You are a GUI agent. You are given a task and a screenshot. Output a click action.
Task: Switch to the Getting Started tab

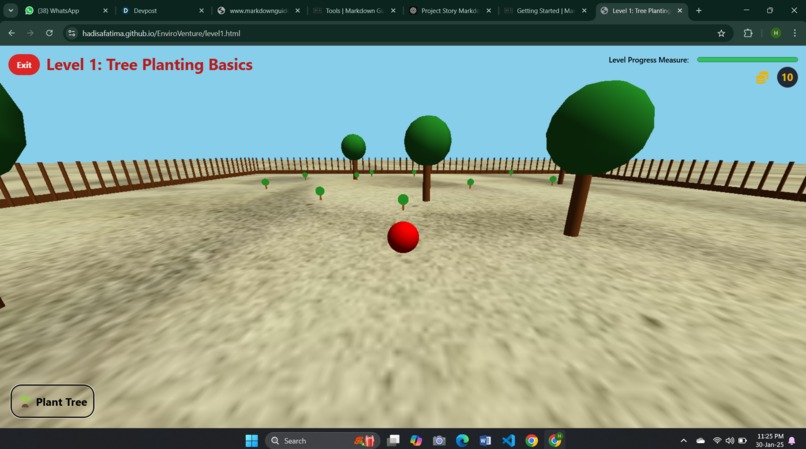545,10
